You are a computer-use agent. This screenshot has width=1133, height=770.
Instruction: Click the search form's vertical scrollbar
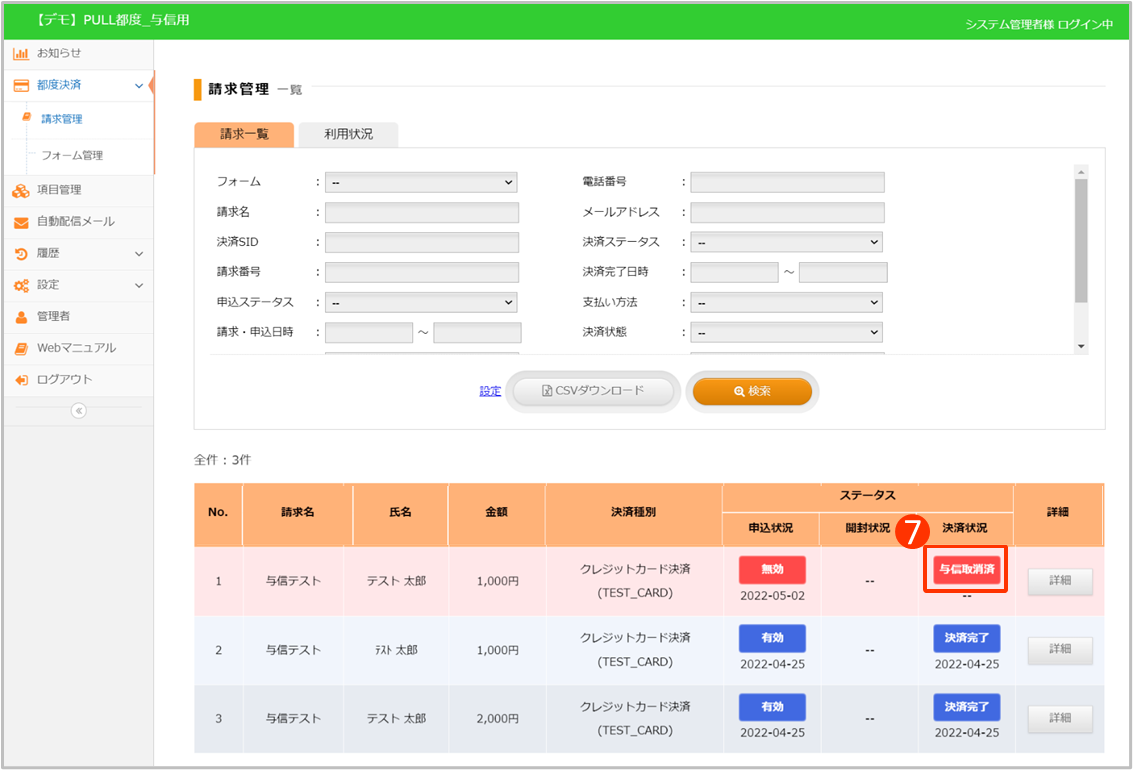tap(1080, 240)
